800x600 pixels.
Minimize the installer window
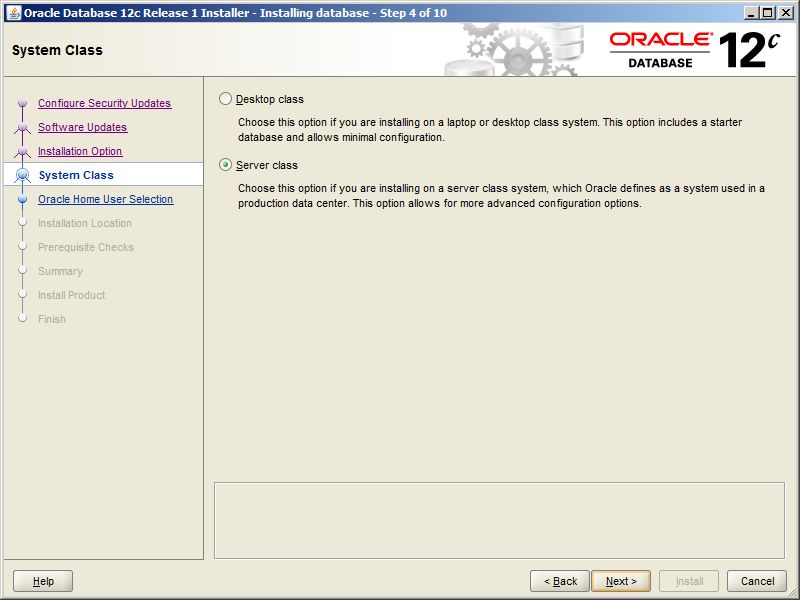point(750,13)
